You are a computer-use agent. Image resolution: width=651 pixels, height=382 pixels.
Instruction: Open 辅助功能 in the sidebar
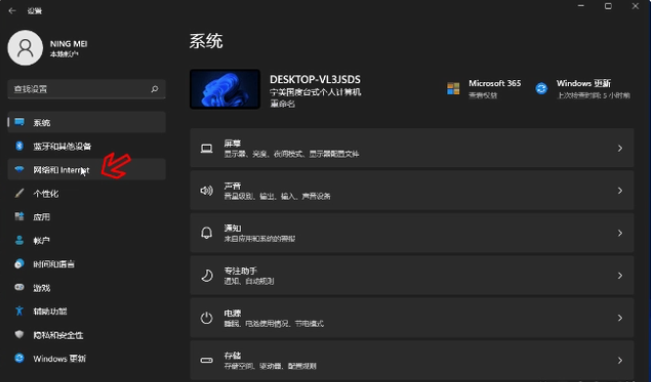point(87,311)
